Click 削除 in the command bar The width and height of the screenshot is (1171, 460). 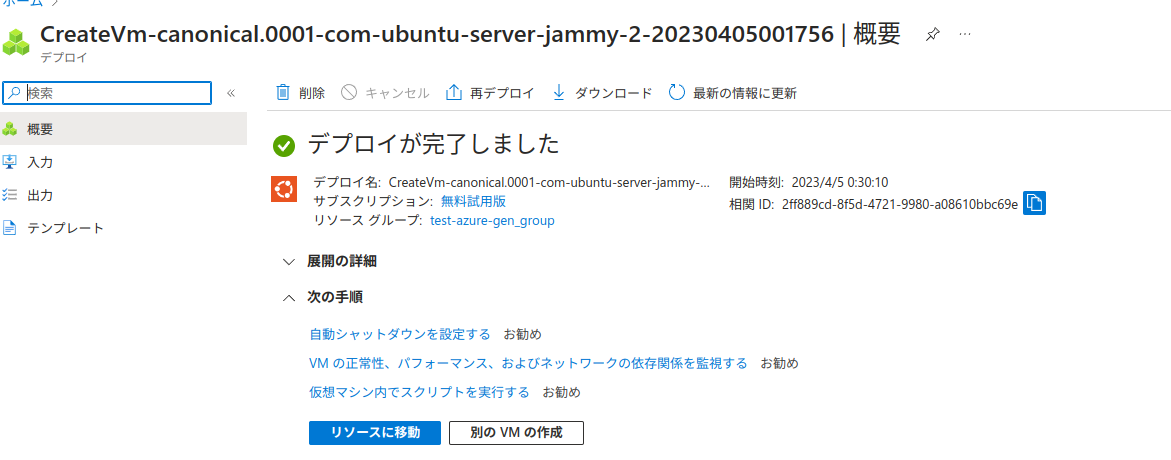[301, 93]
